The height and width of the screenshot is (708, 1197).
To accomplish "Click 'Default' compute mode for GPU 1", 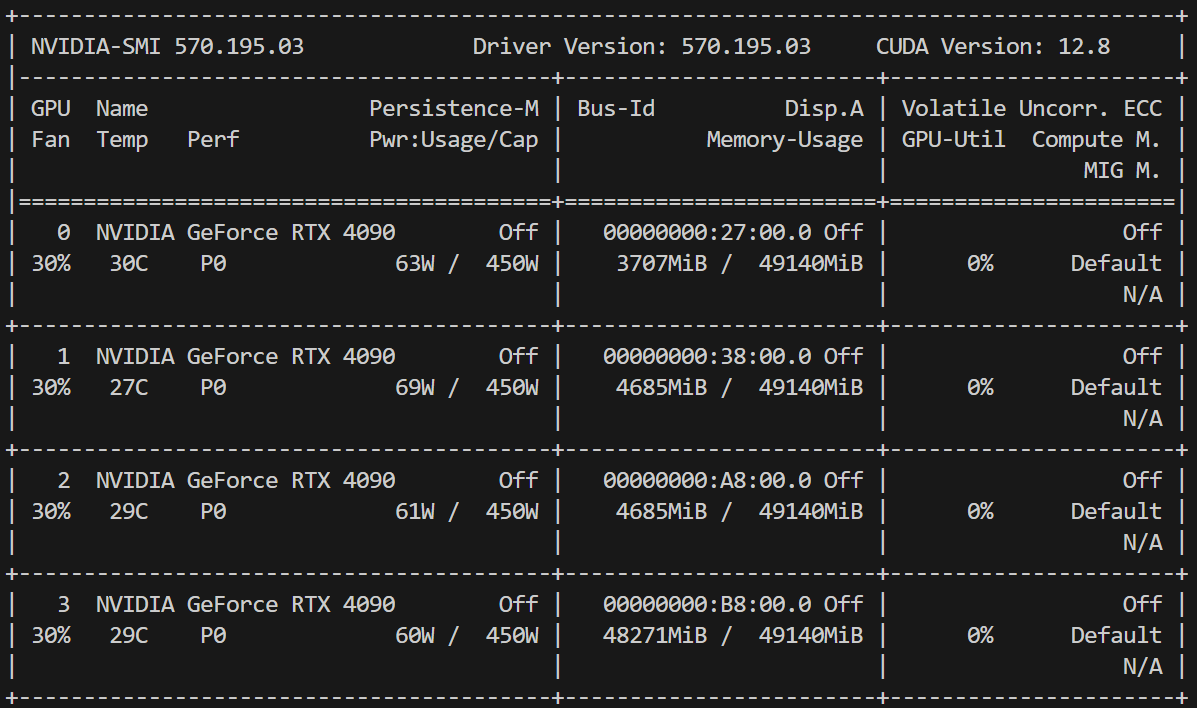I will click(x=1116, y=388).
